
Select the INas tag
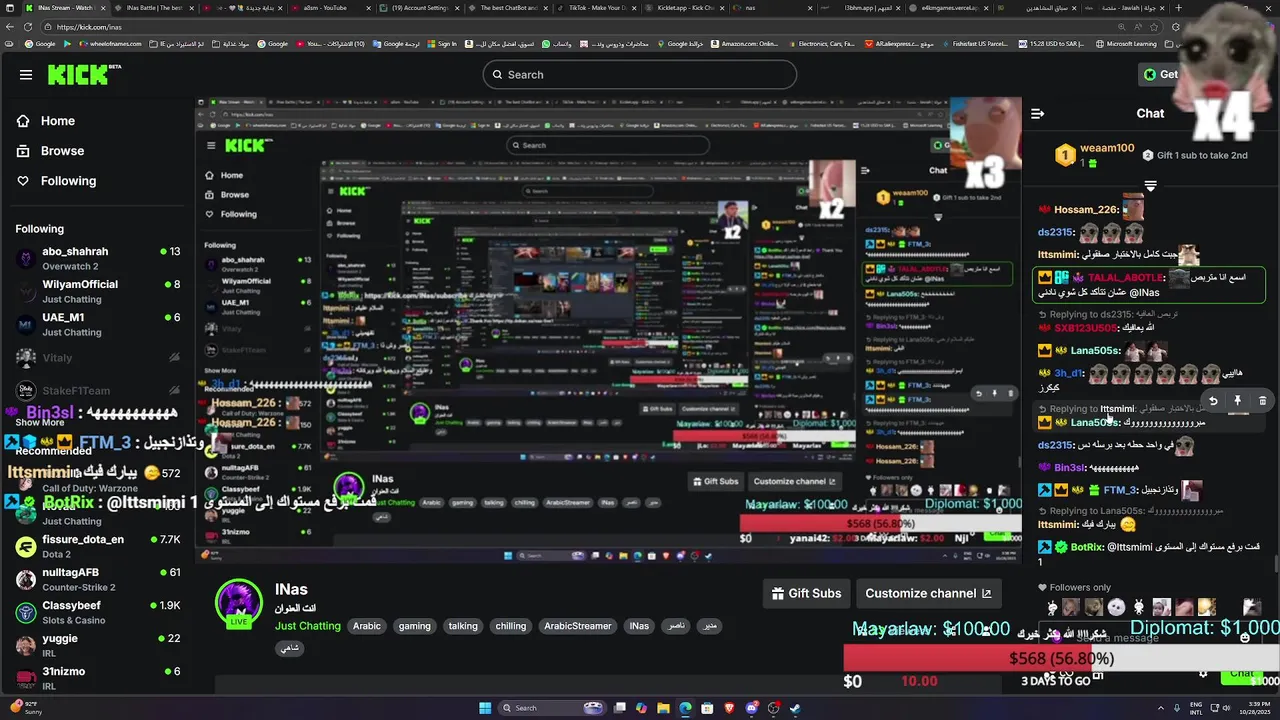click(x=639, y=626)
